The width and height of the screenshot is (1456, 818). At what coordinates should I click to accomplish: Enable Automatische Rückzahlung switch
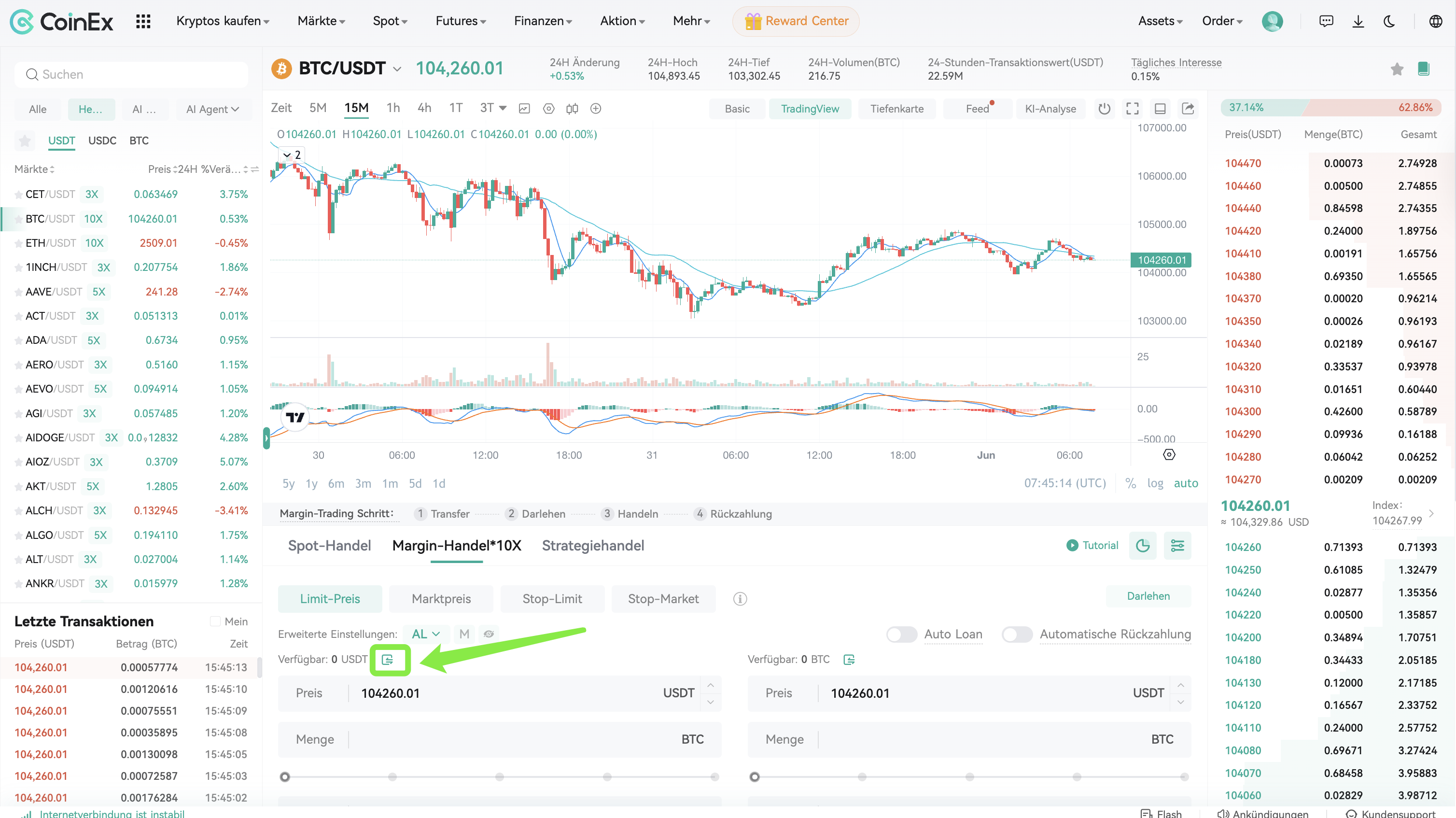coord(1017,635)
